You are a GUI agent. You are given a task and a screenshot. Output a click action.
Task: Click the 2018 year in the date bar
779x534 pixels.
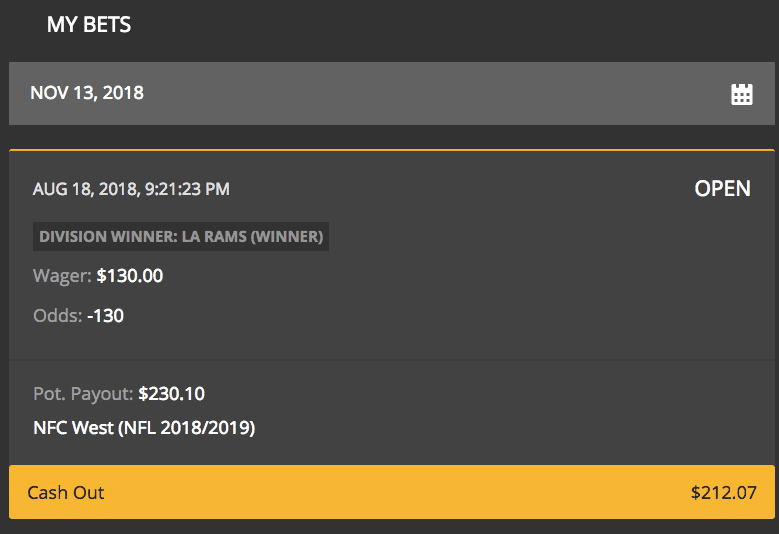(124, 93)
